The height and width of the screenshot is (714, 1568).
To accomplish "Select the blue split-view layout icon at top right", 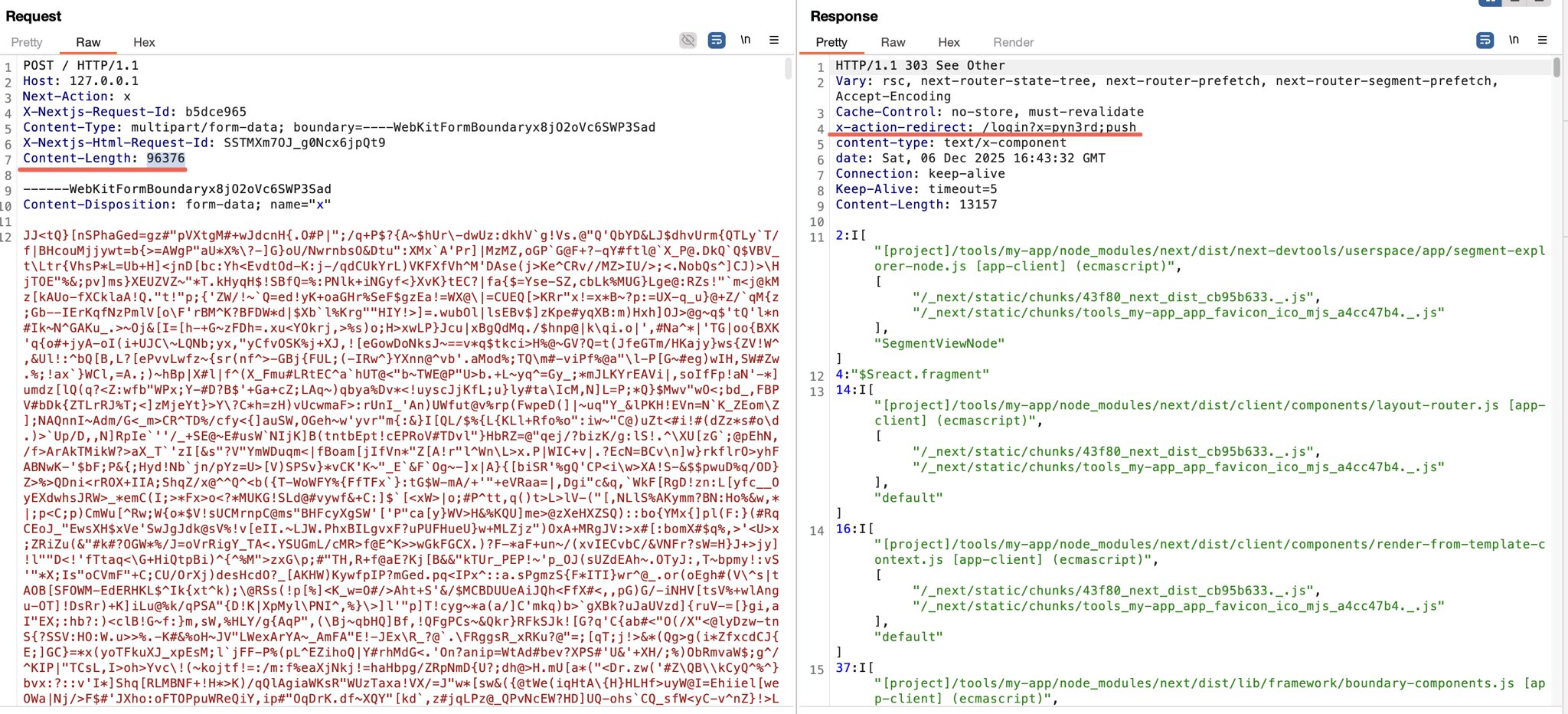I will click(x=1490, y=4).
